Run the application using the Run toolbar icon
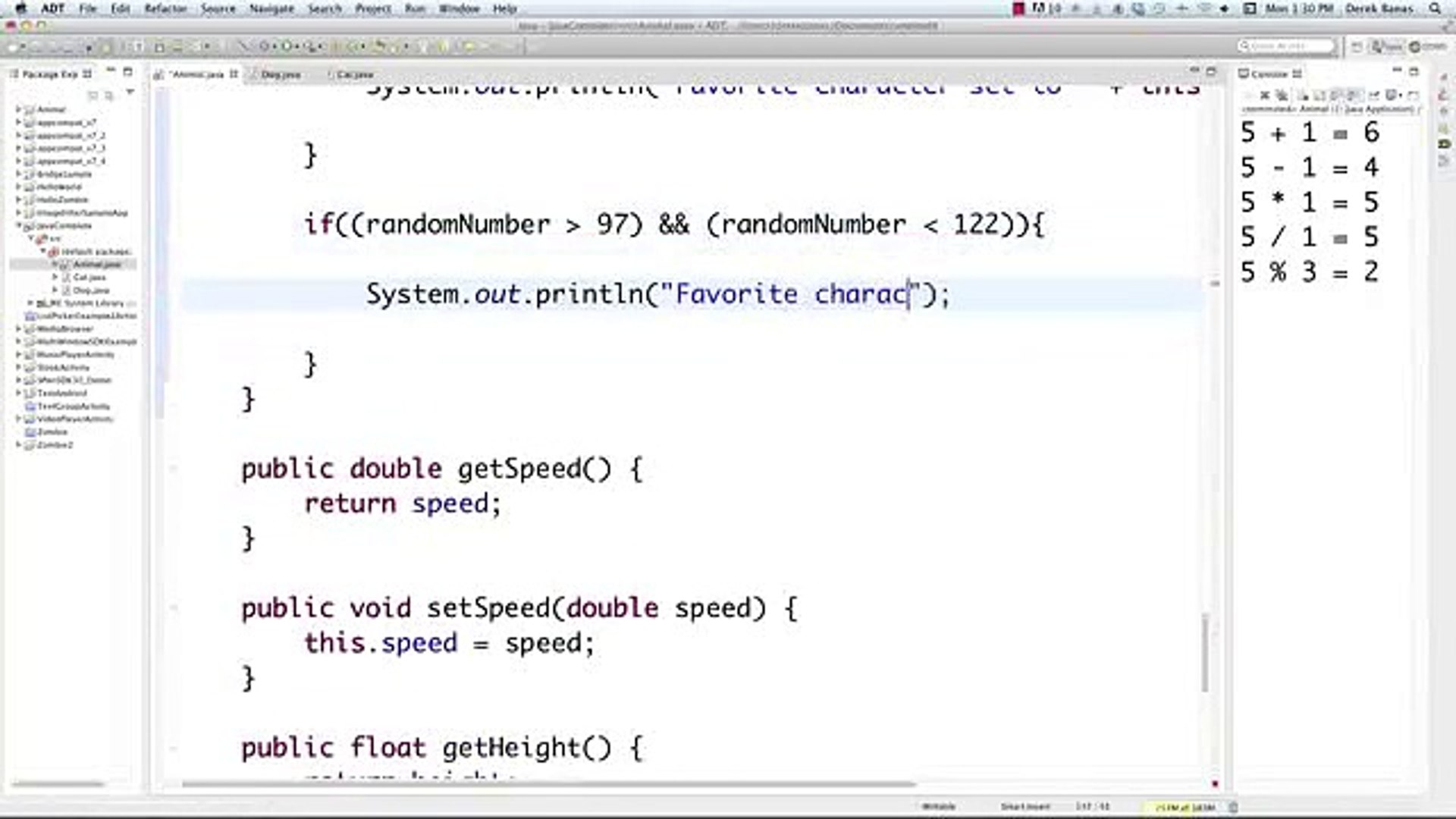 [286, 46]
